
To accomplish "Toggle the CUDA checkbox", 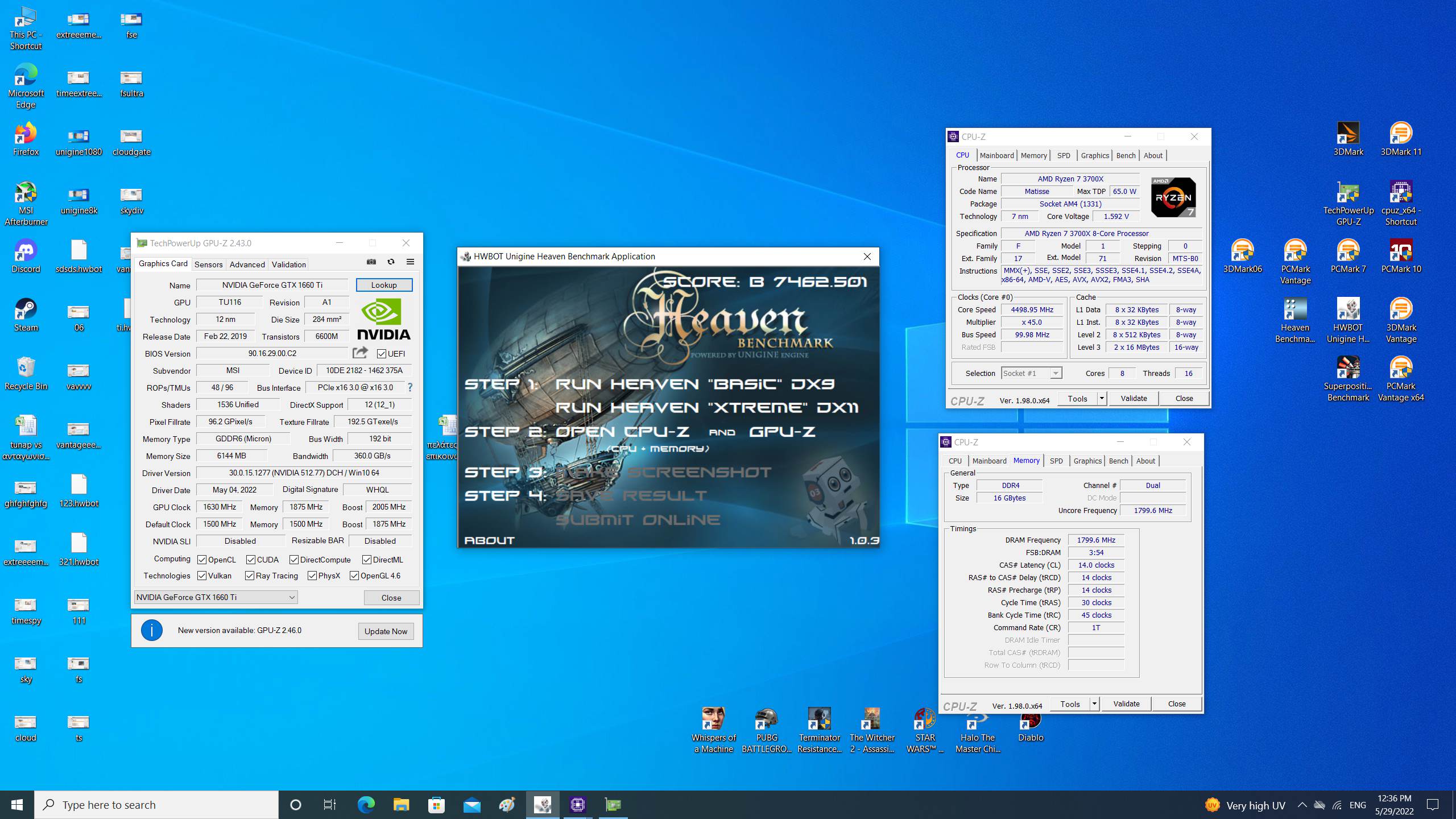I will pos(251,560).
